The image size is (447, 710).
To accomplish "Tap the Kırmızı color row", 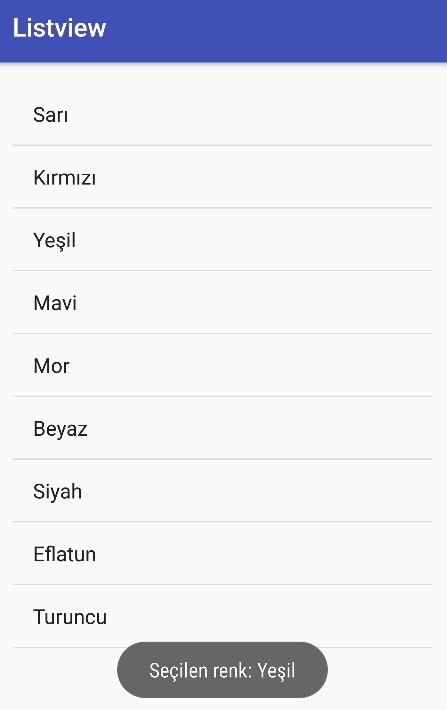I will pyautogui.click(x=222, y=177).
